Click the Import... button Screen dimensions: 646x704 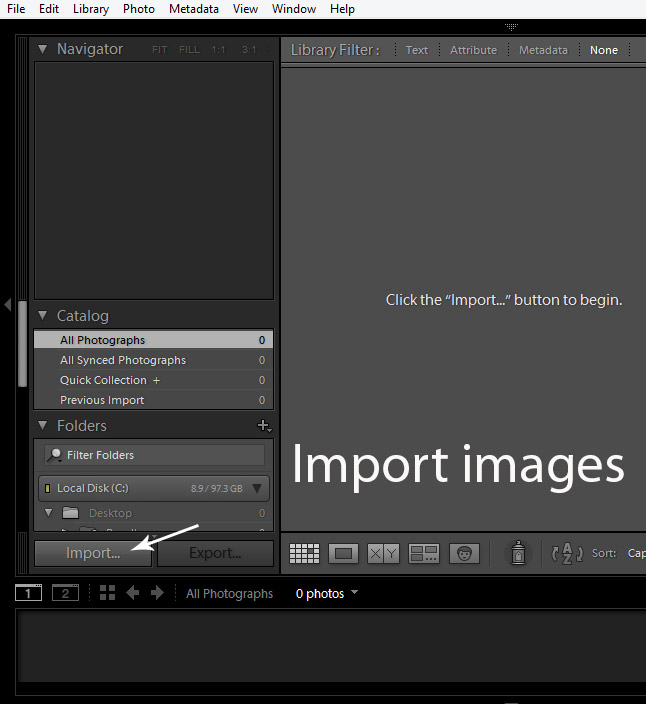coord(93,553)
